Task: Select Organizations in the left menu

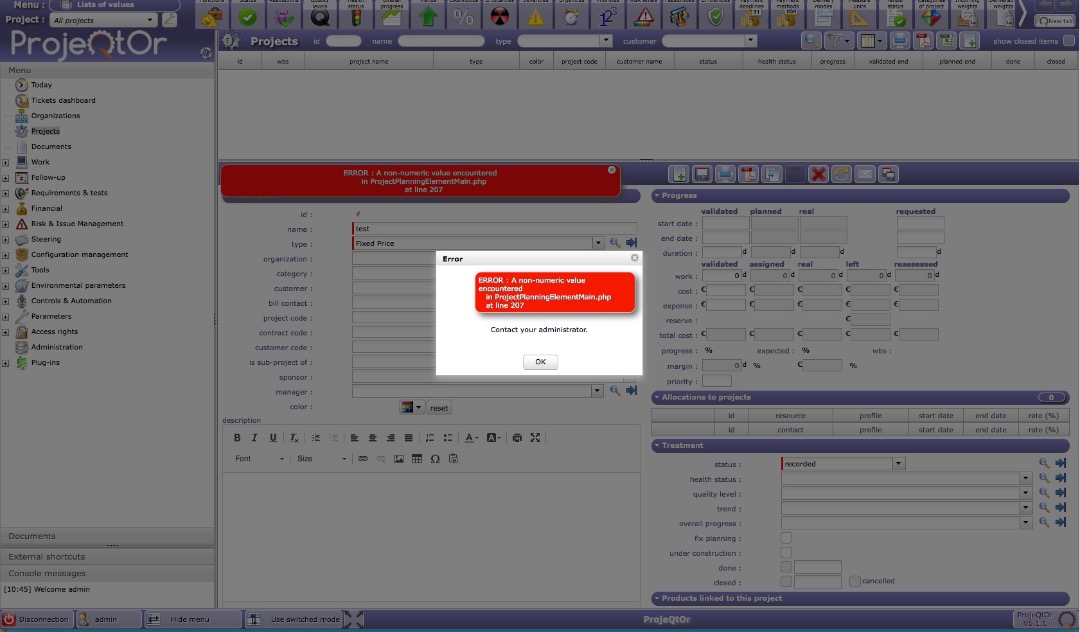Action: (x=55, y=116)
